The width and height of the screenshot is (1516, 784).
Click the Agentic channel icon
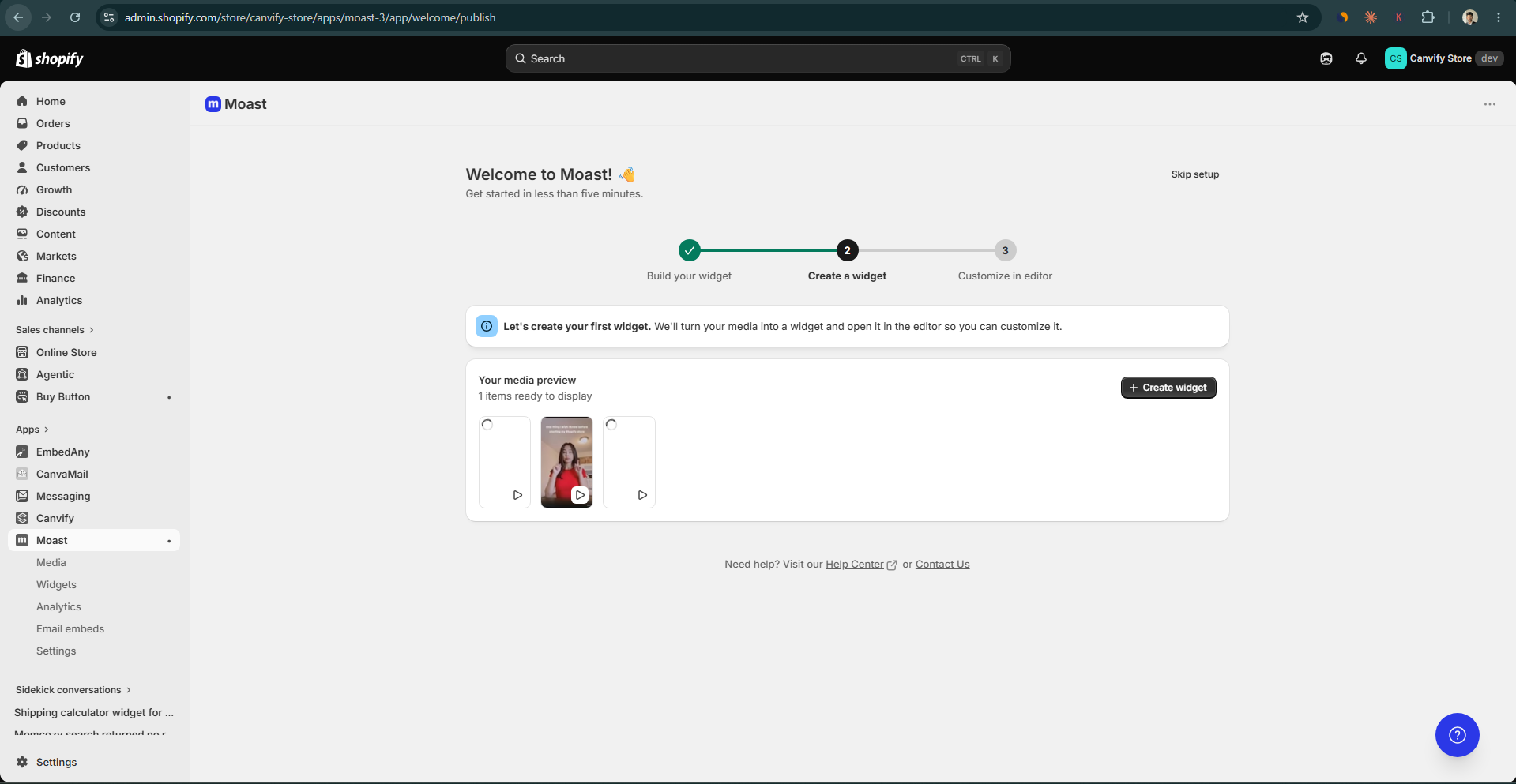tap(22, 374)
